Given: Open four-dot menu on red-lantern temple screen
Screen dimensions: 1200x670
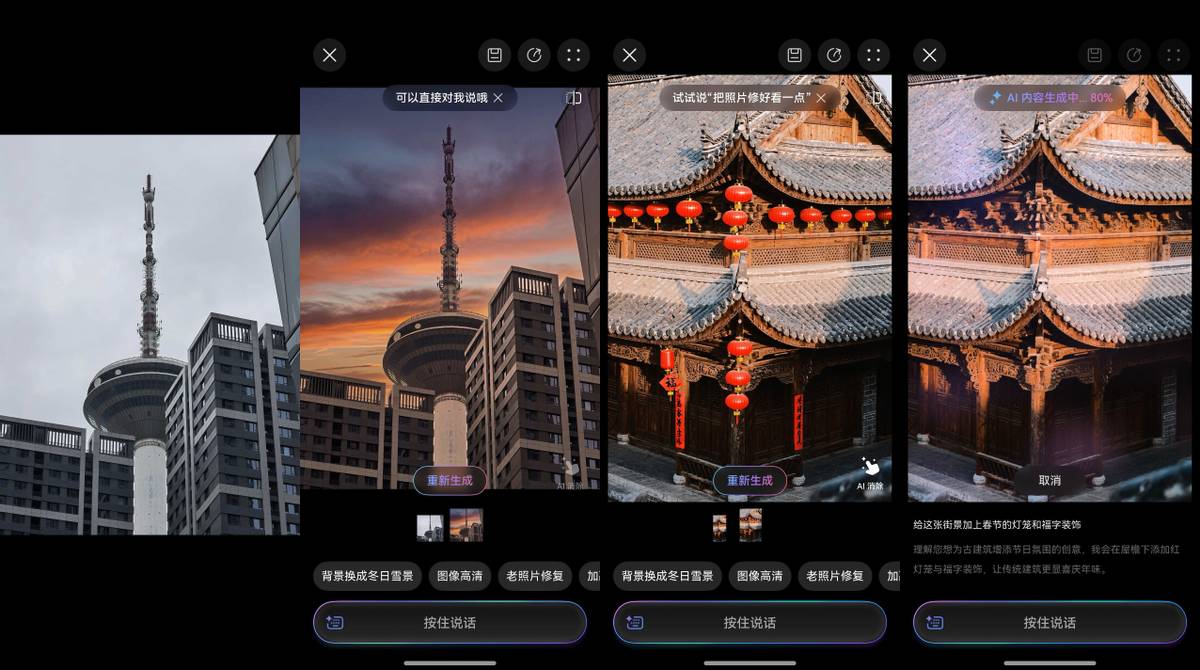Looking at the screenshot, I should 874,55.
